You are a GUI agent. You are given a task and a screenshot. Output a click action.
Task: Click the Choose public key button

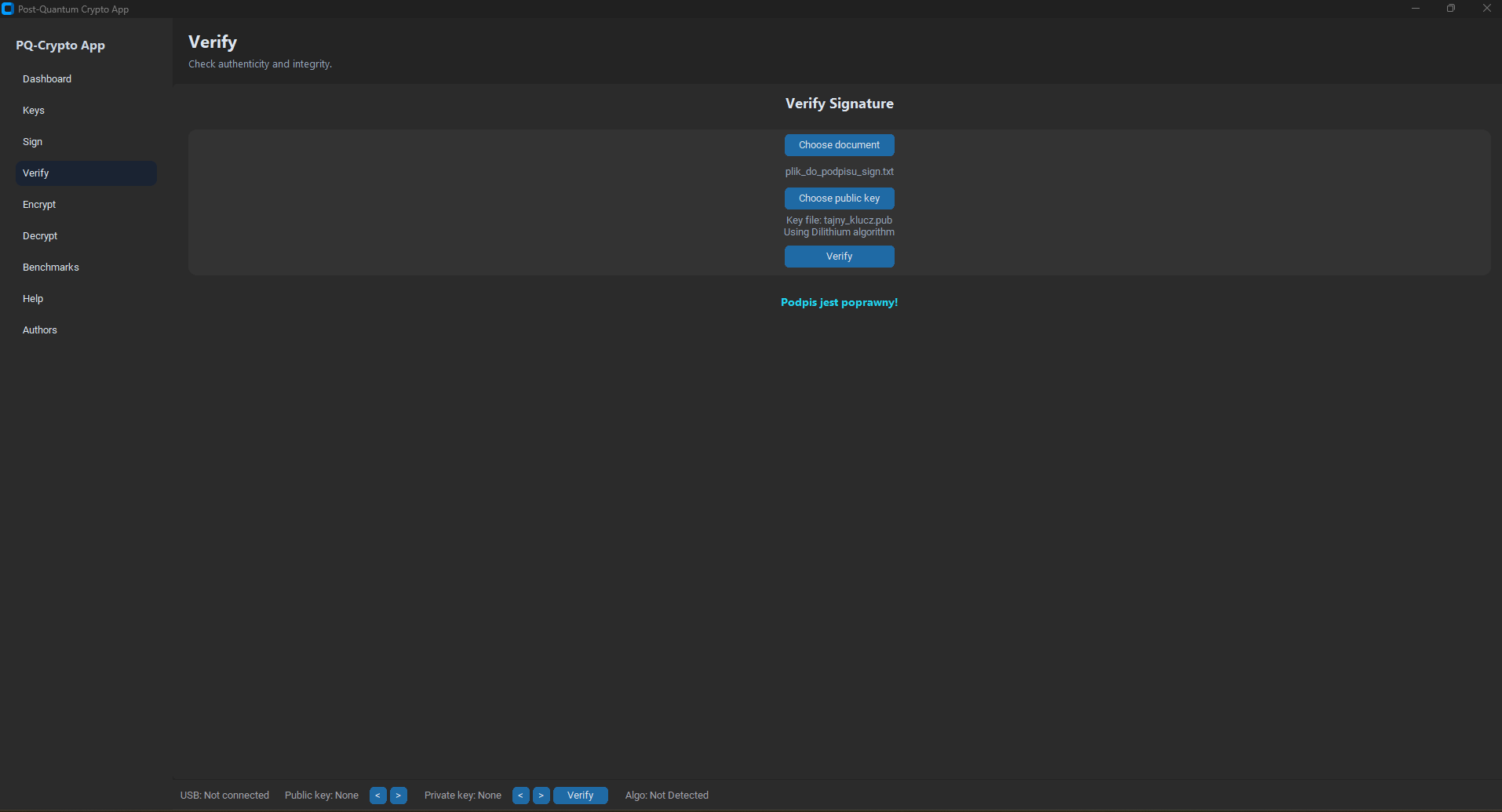point(839,198)
